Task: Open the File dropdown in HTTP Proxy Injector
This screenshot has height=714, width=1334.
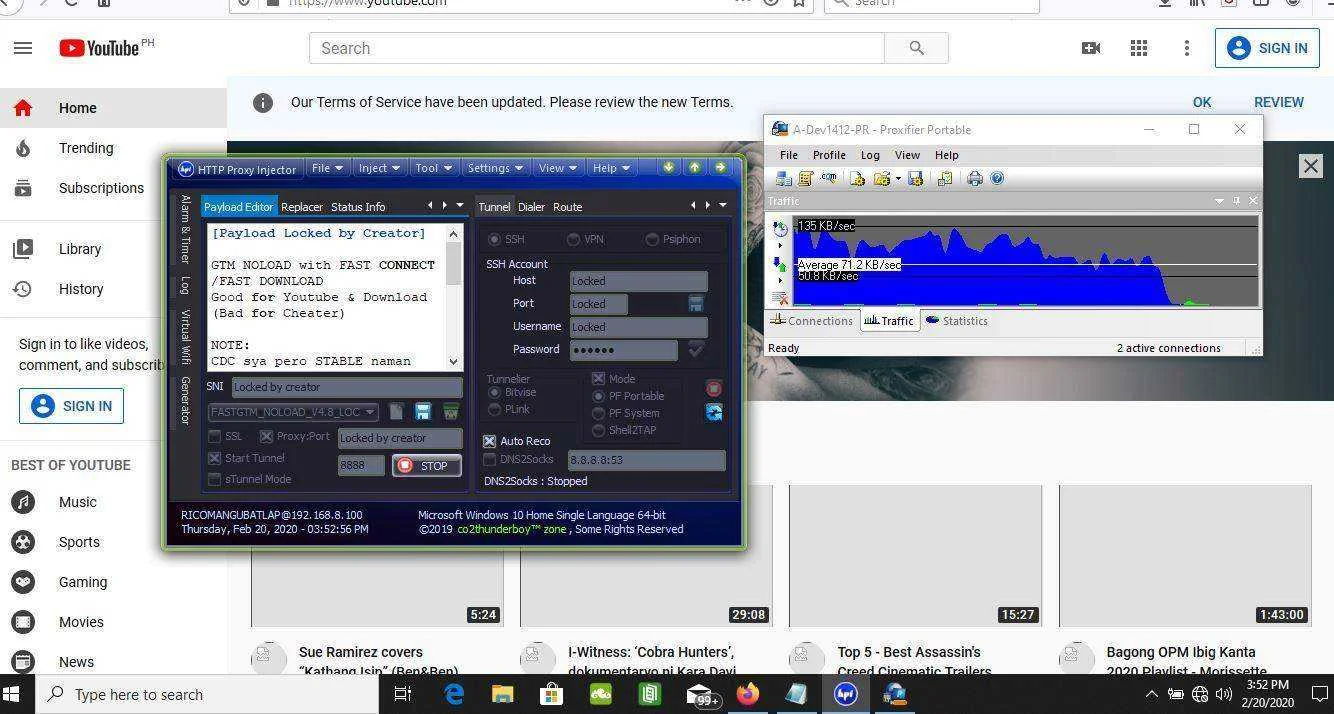Action: point(327,168)
